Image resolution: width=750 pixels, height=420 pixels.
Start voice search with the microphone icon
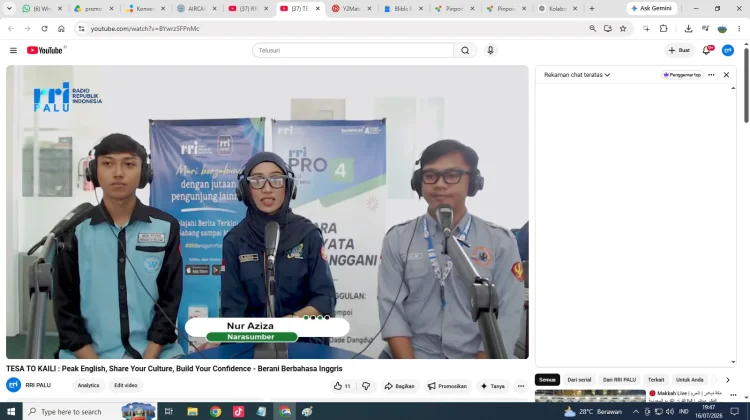pyautogui.click(x=490, y=50)
